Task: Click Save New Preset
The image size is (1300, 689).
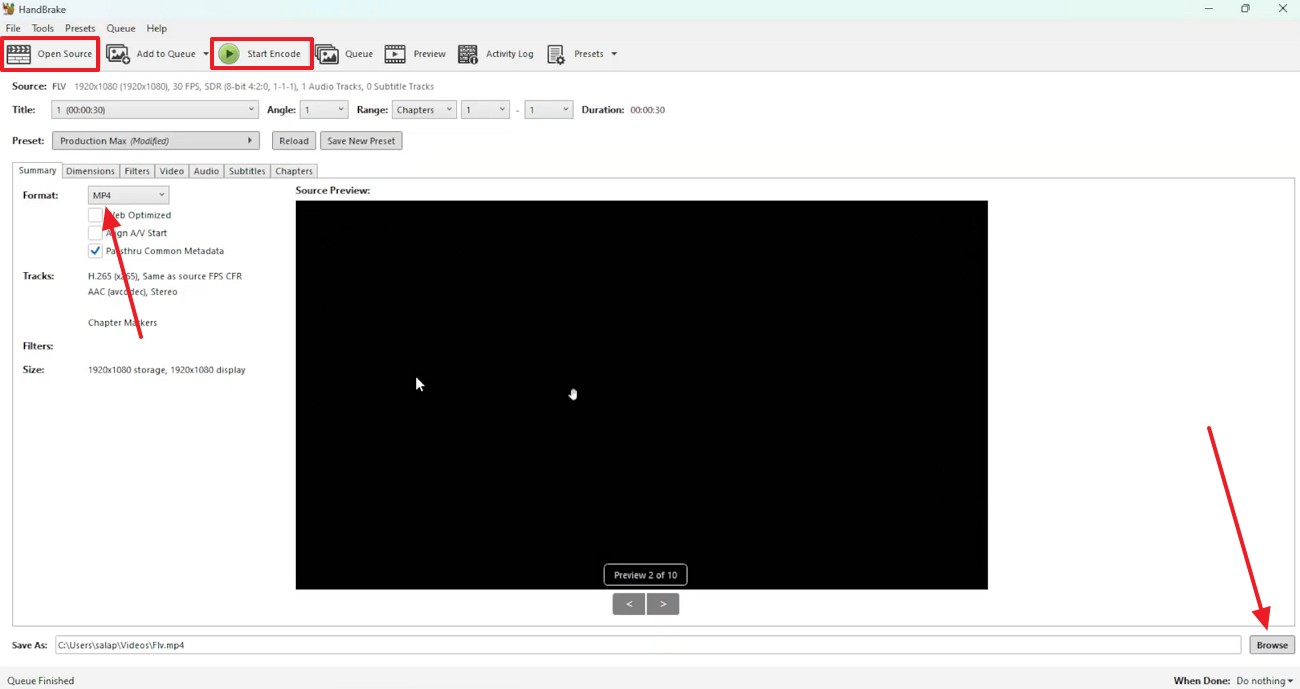Action: [361, 140]
